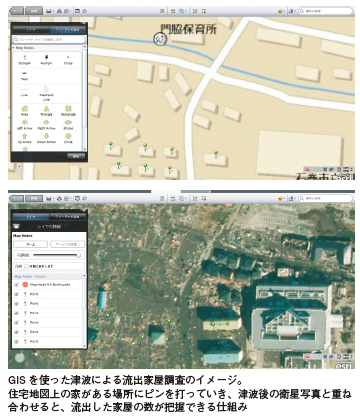
Task: Select the Triangle shape tool
Action: [x=46, y=110]
